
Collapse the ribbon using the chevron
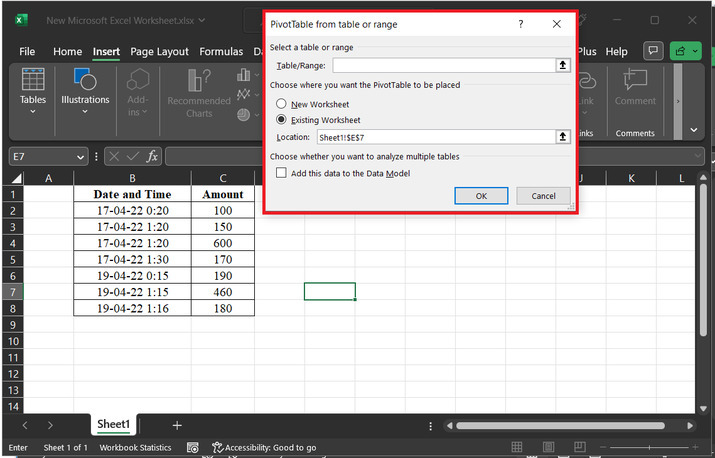click(x=695, y=130)
